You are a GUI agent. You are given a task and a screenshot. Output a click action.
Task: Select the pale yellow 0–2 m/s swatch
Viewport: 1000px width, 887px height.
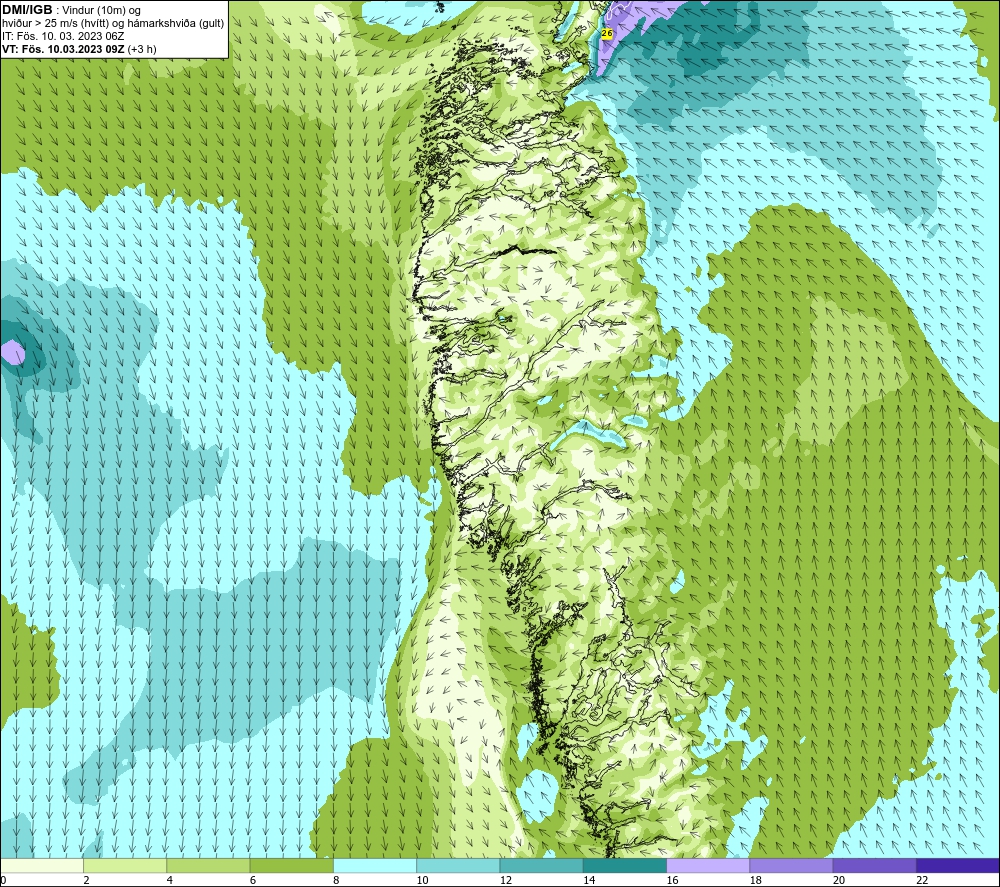[x=41, y=865]
